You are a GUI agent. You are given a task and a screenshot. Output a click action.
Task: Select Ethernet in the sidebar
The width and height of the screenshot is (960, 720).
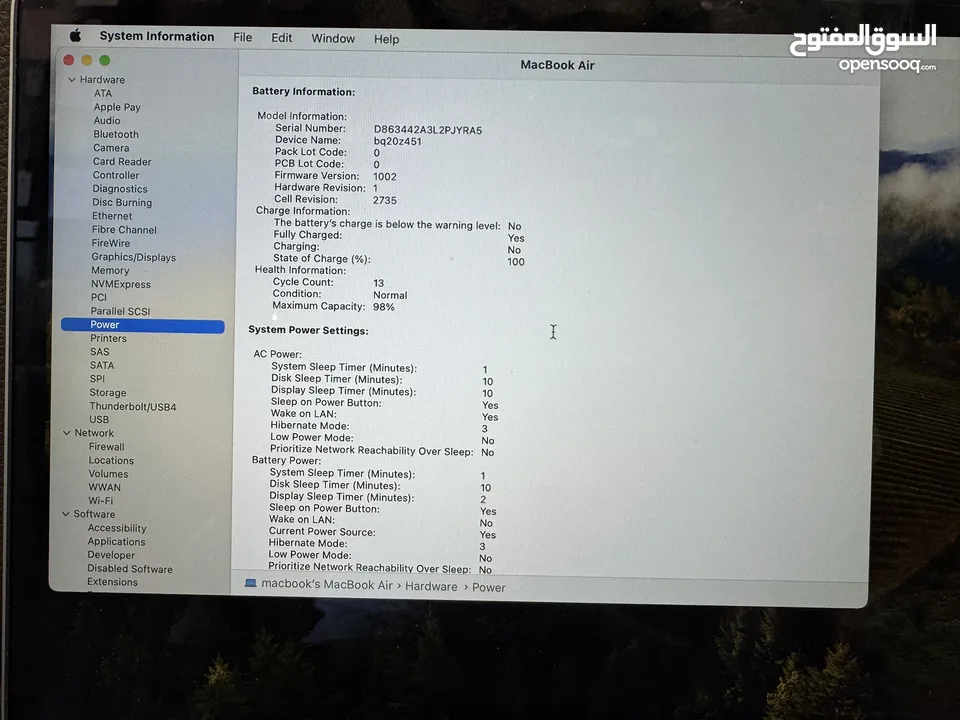(x=112, y=216)
